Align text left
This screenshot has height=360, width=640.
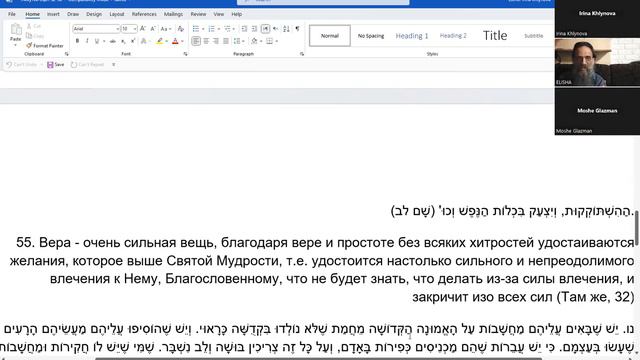click(196, 41)
